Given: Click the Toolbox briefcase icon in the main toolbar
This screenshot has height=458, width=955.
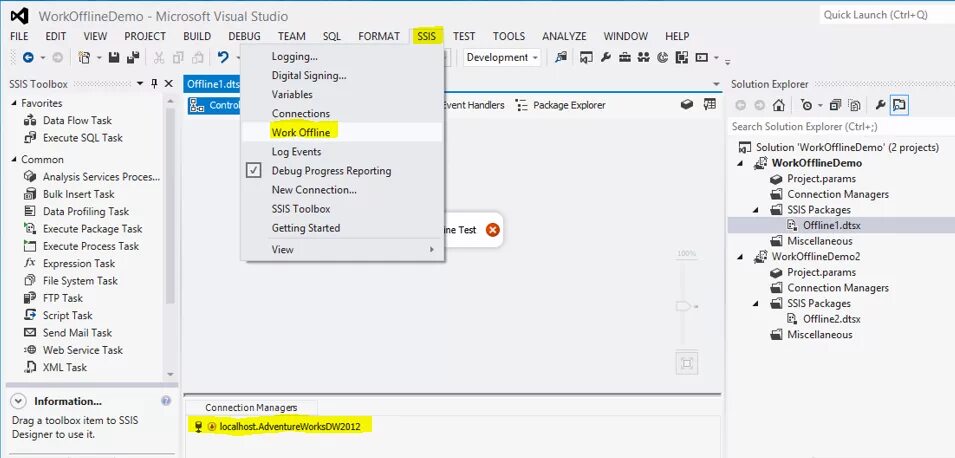Looking at the screenshot, I should click(x=624, y=57).
